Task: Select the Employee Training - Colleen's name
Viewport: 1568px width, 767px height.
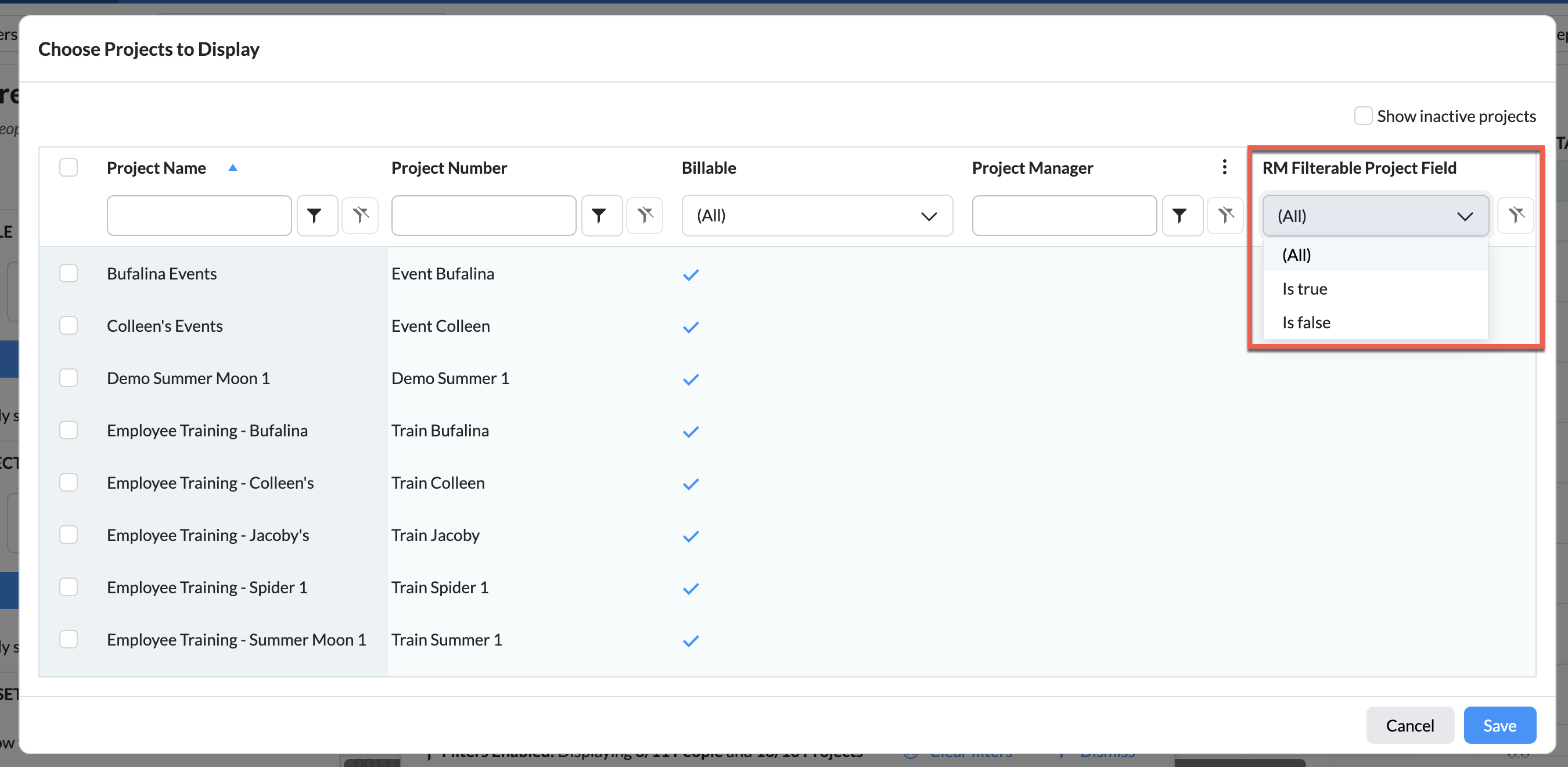Action: click(x=211, y=483)
